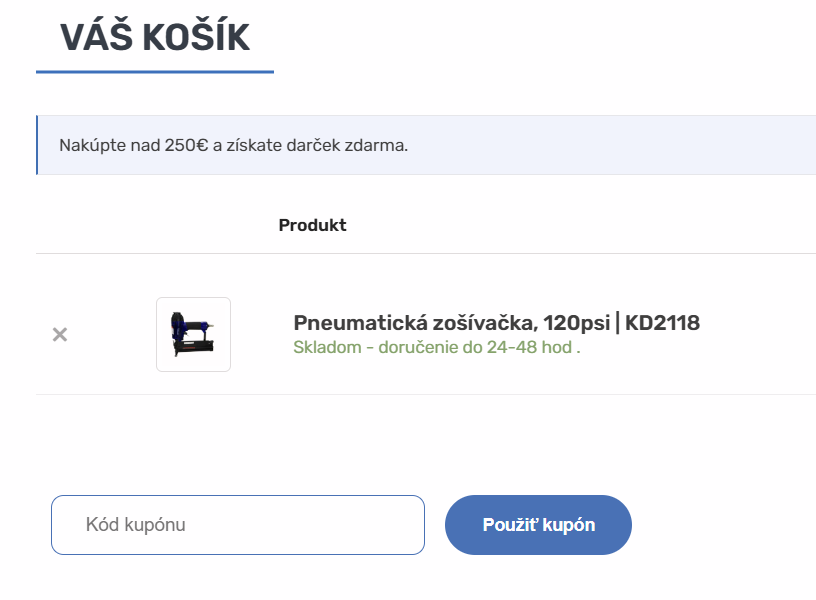Click the Produkt column header
The height and width of the screenshot is (600, 816).
pyautogui.click(x=312, y=225)
